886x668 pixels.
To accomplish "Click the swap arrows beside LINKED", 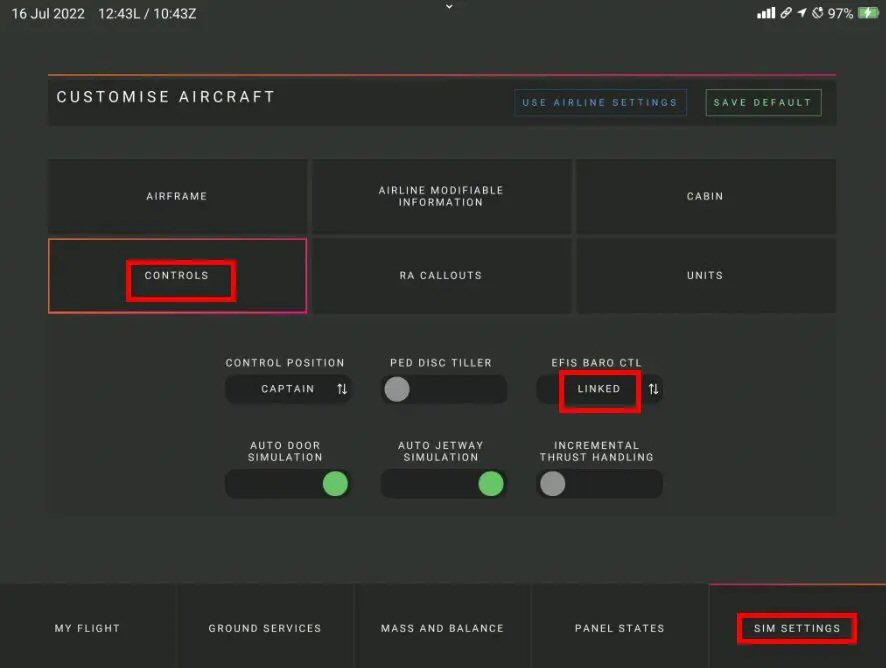I will pyautogui.click(x=653, y=389).
